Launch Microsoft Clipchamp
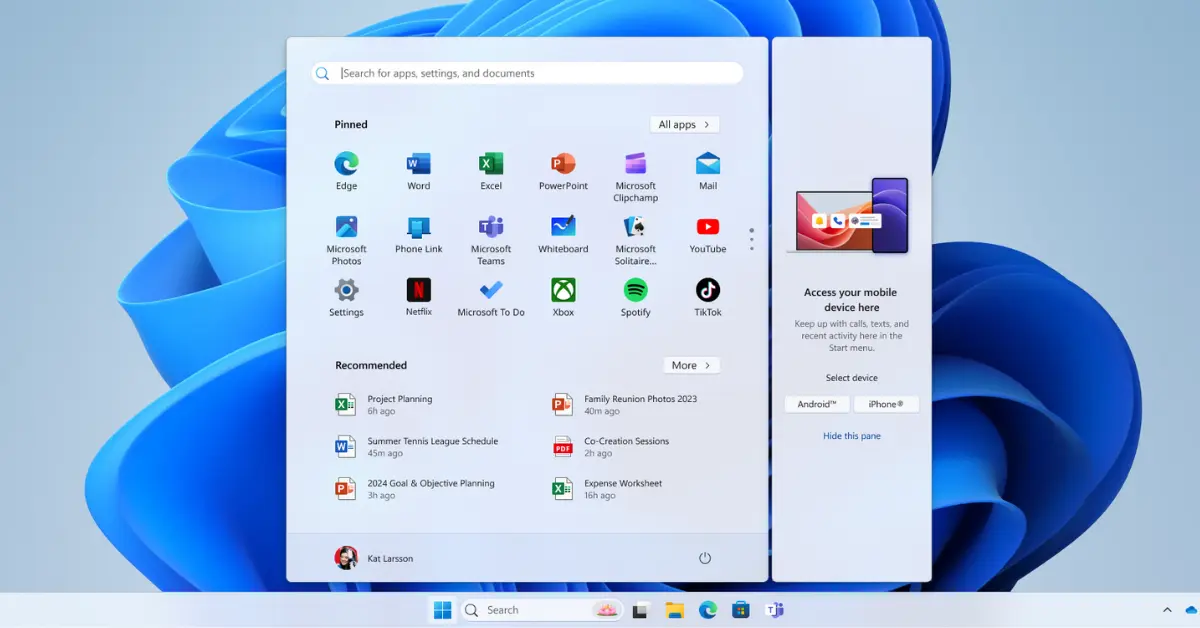The height and width of the screenshot is (628, 1200). click(x=635, y=164)
